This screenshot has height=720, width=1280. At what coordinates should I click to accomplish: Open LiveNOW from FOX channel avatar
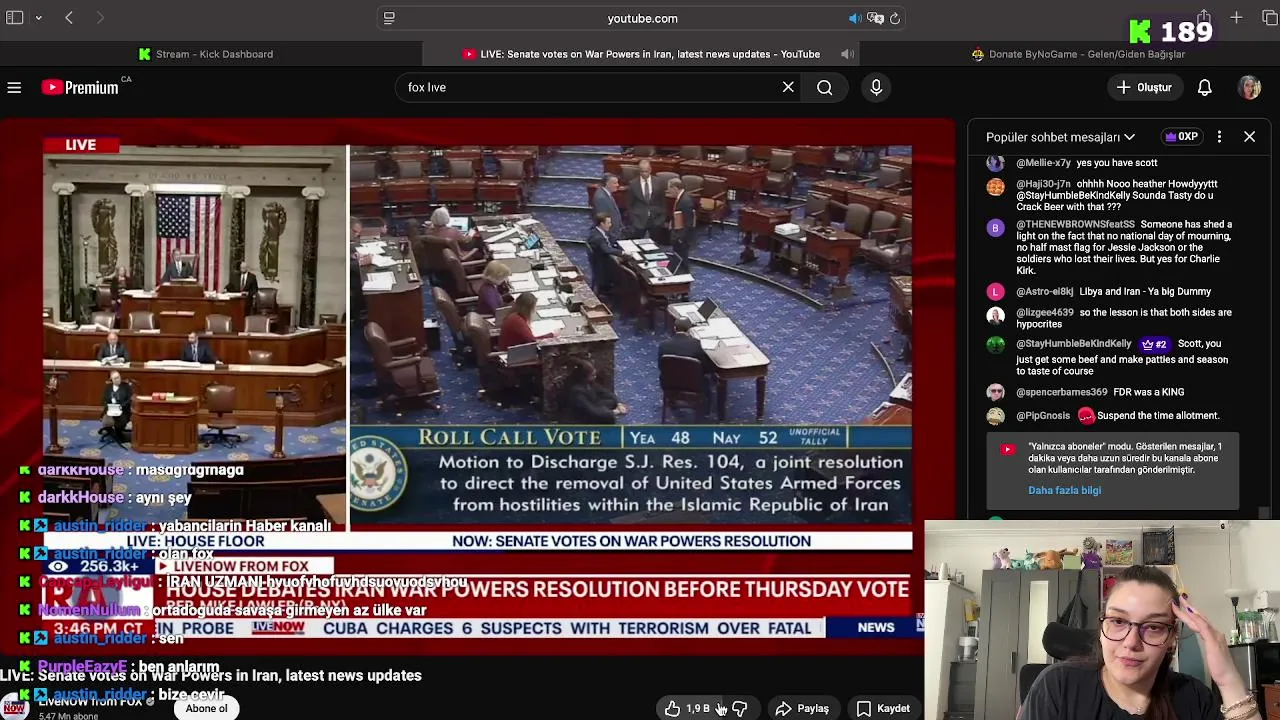tap(14, 706)
